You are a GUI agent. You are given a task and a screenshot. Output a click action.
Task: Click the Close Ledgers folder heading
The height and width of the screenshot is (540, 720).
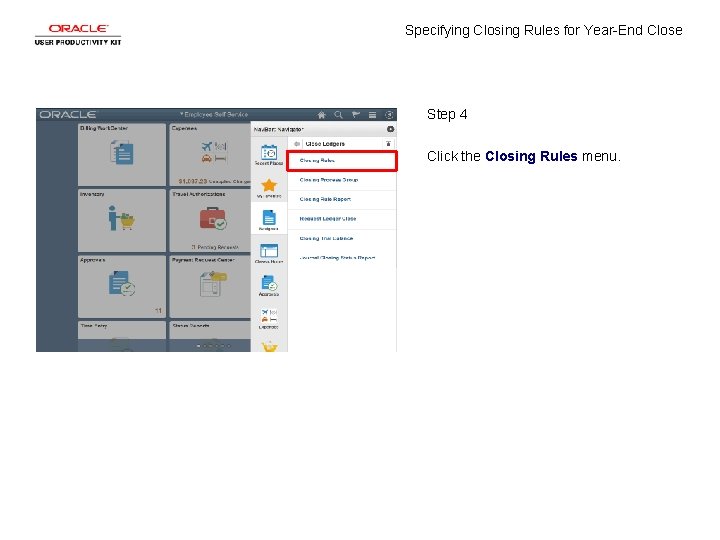pos(325,144)
